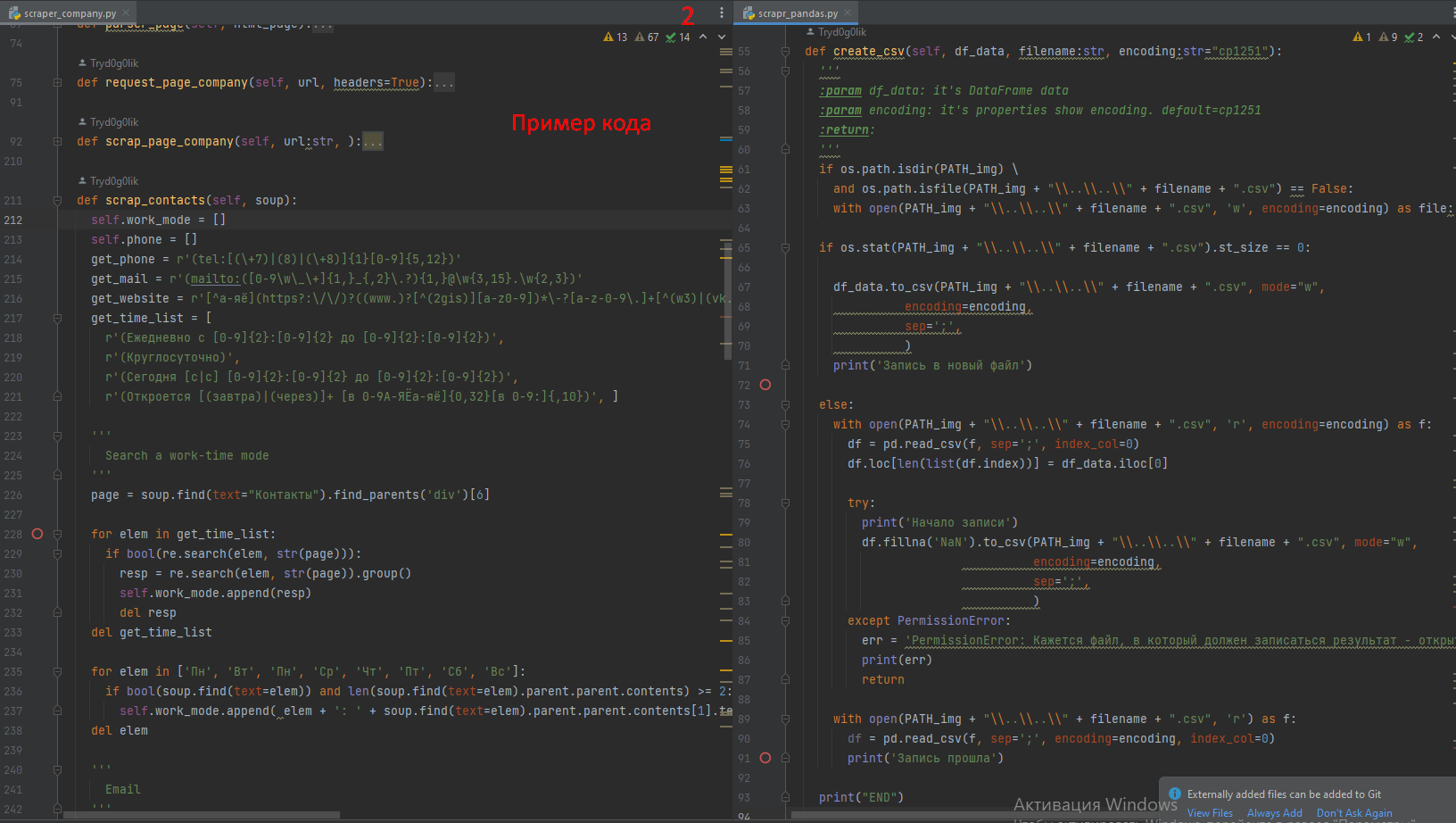The height and width of the screenshot is (823, 1456).
Task: Click the Tryd0g0lik author hint above request_page_company
Action: [x=108, y=63]
